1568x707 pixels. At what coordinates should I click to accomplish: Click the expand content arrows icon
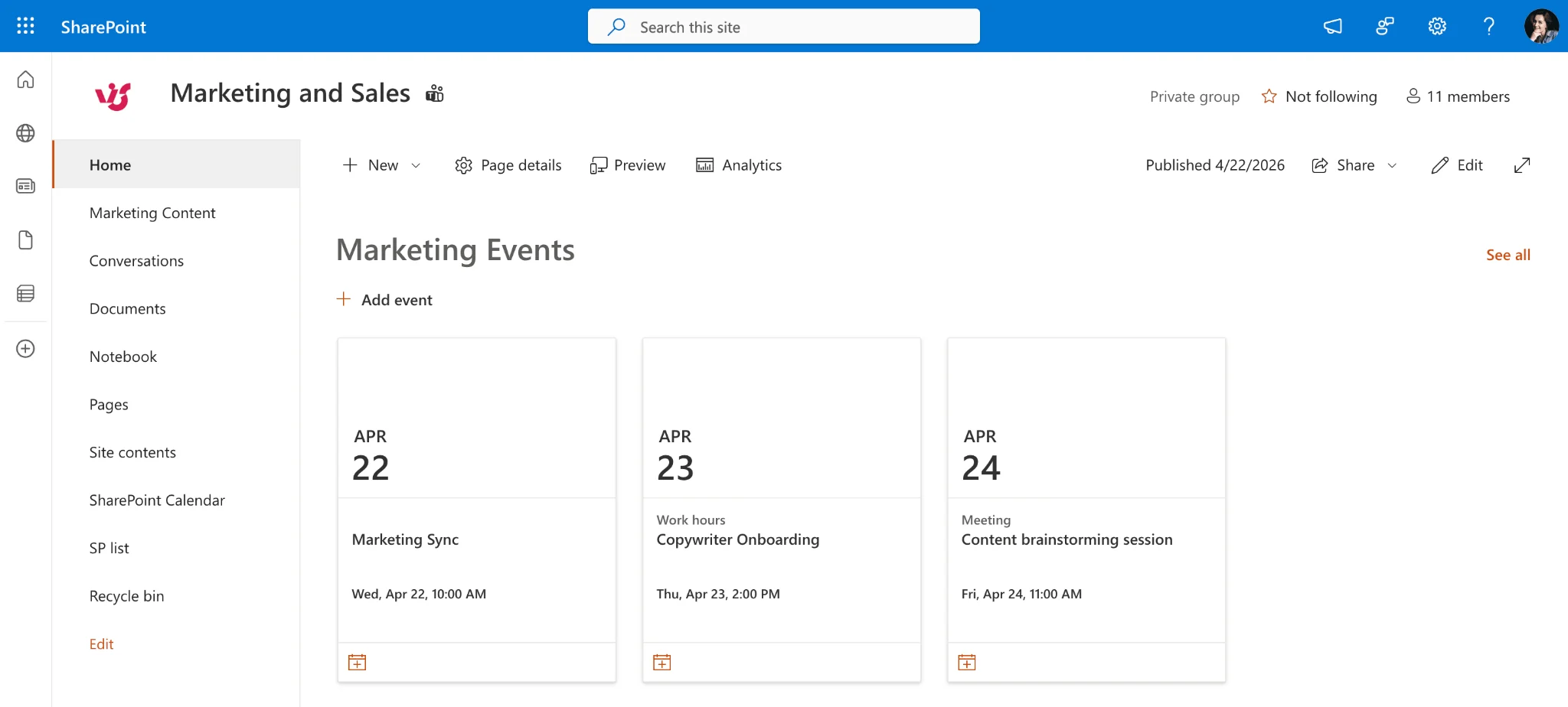(x=1522, y=165)
